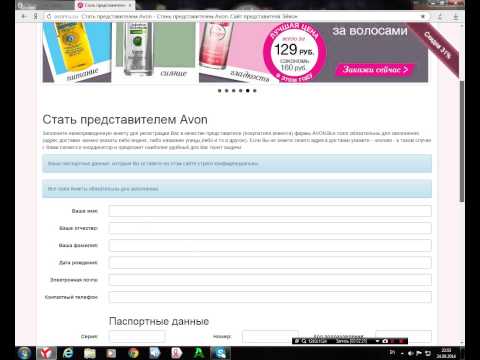This screenshot has width=480, height=360.
Task: Open the media player taskbar icon
Action: tap(111, 353)
